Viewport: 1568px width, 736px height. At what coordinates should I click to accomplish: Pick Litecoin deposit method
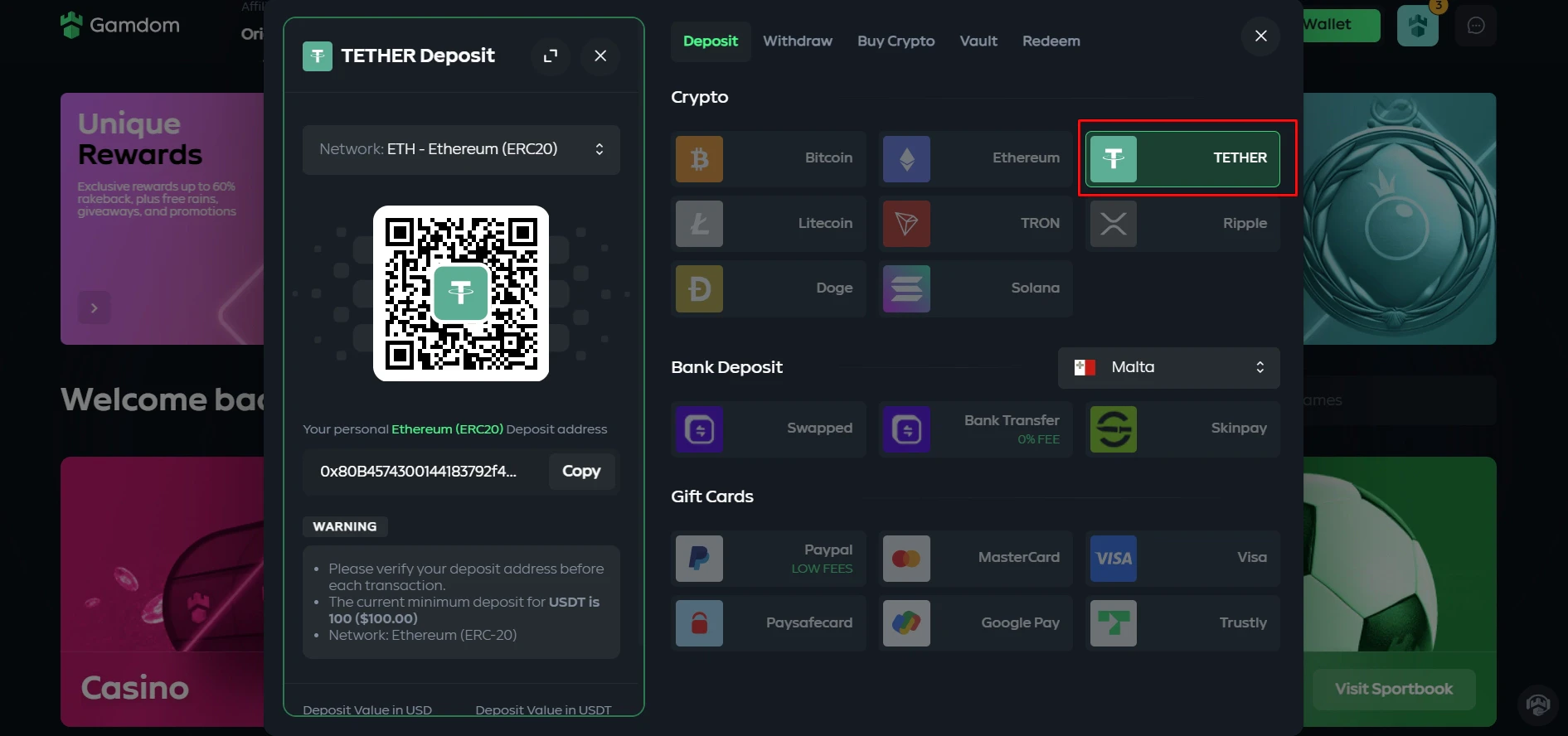click(x=769, y=224)
